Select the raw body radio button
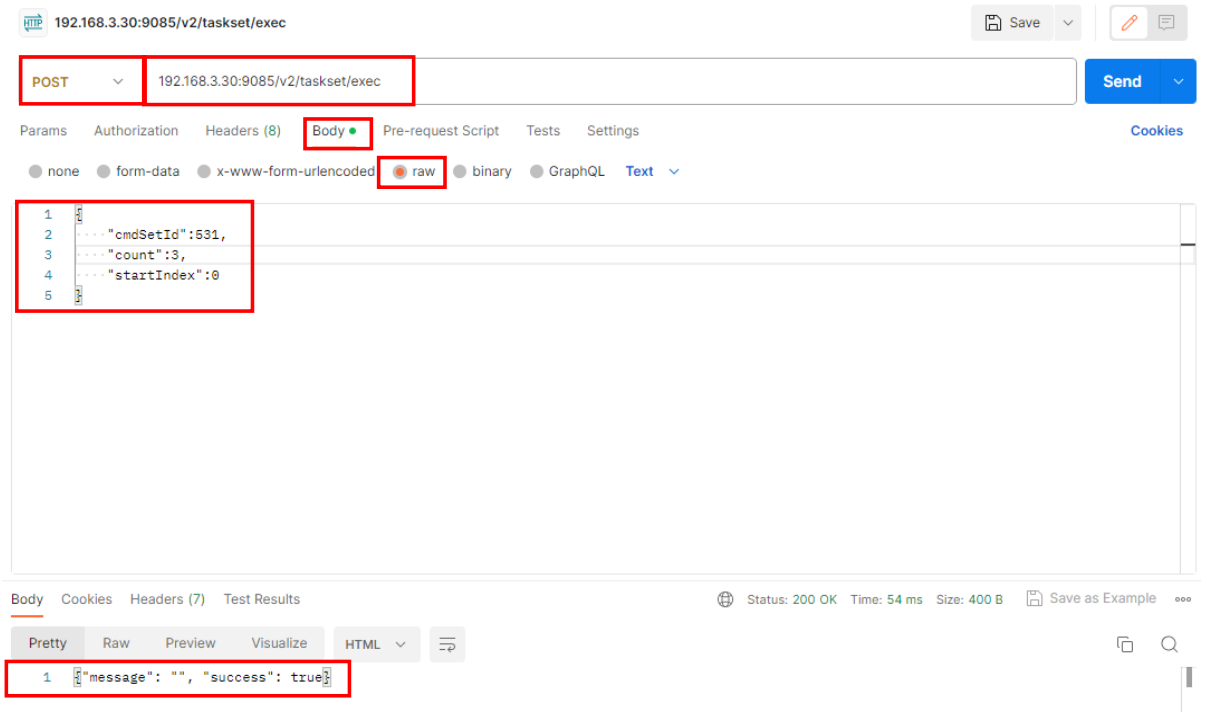Viewport: 1207px width, 722px height. (400, 172)
